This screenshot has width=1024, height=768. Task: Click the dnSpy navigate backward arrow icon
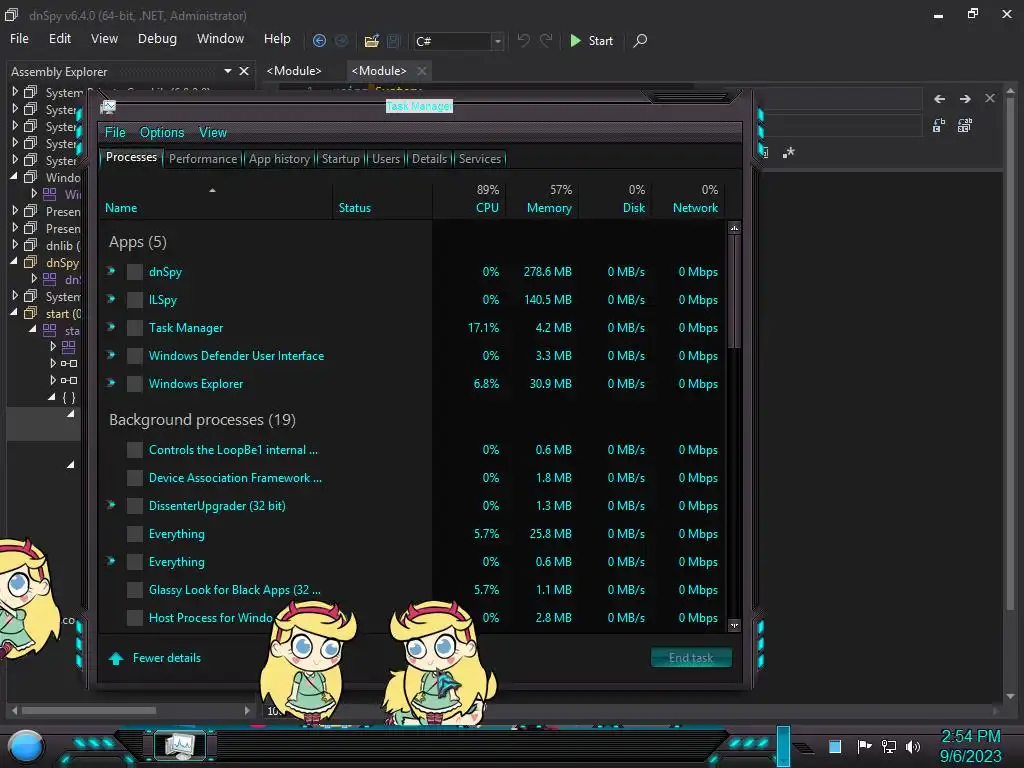pyautogui.click(x=319, y=40)
